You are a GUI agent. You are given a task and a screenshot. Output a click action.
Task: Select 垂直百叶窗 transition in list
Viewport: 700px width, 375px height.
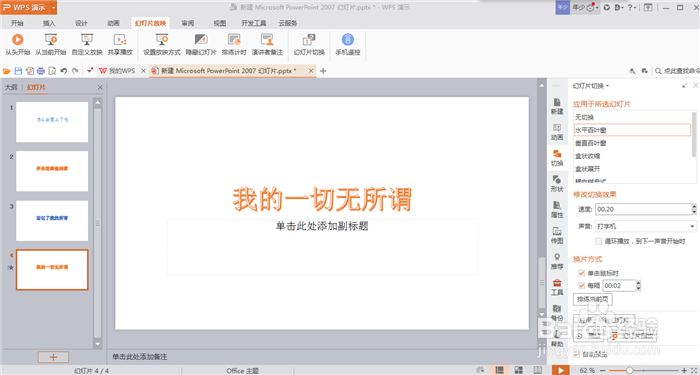[633, 143]
